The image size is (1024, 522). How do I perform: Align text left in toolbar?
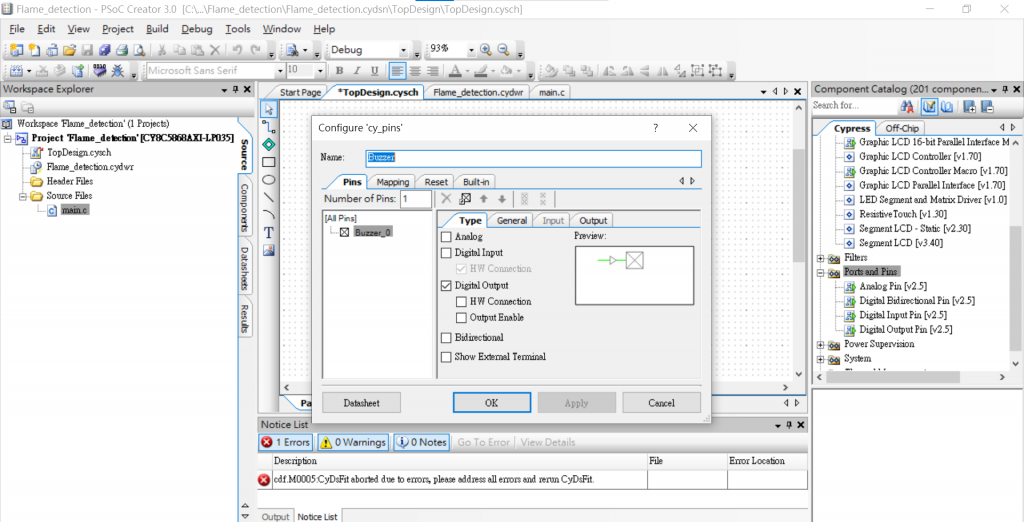397,71
